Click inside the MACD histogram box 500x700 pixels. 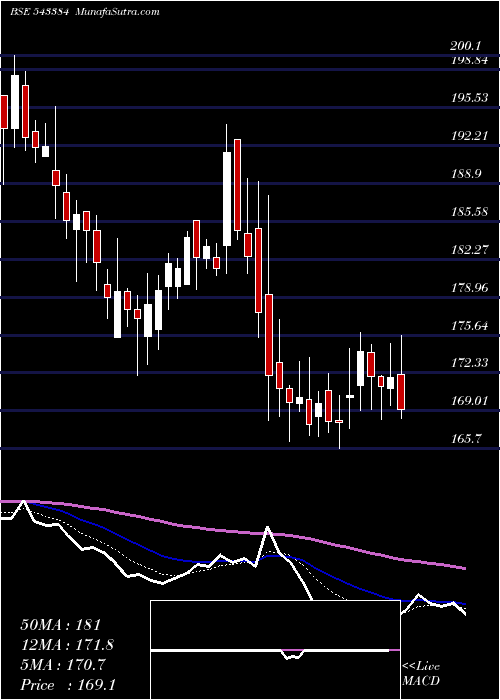(275, 650)
